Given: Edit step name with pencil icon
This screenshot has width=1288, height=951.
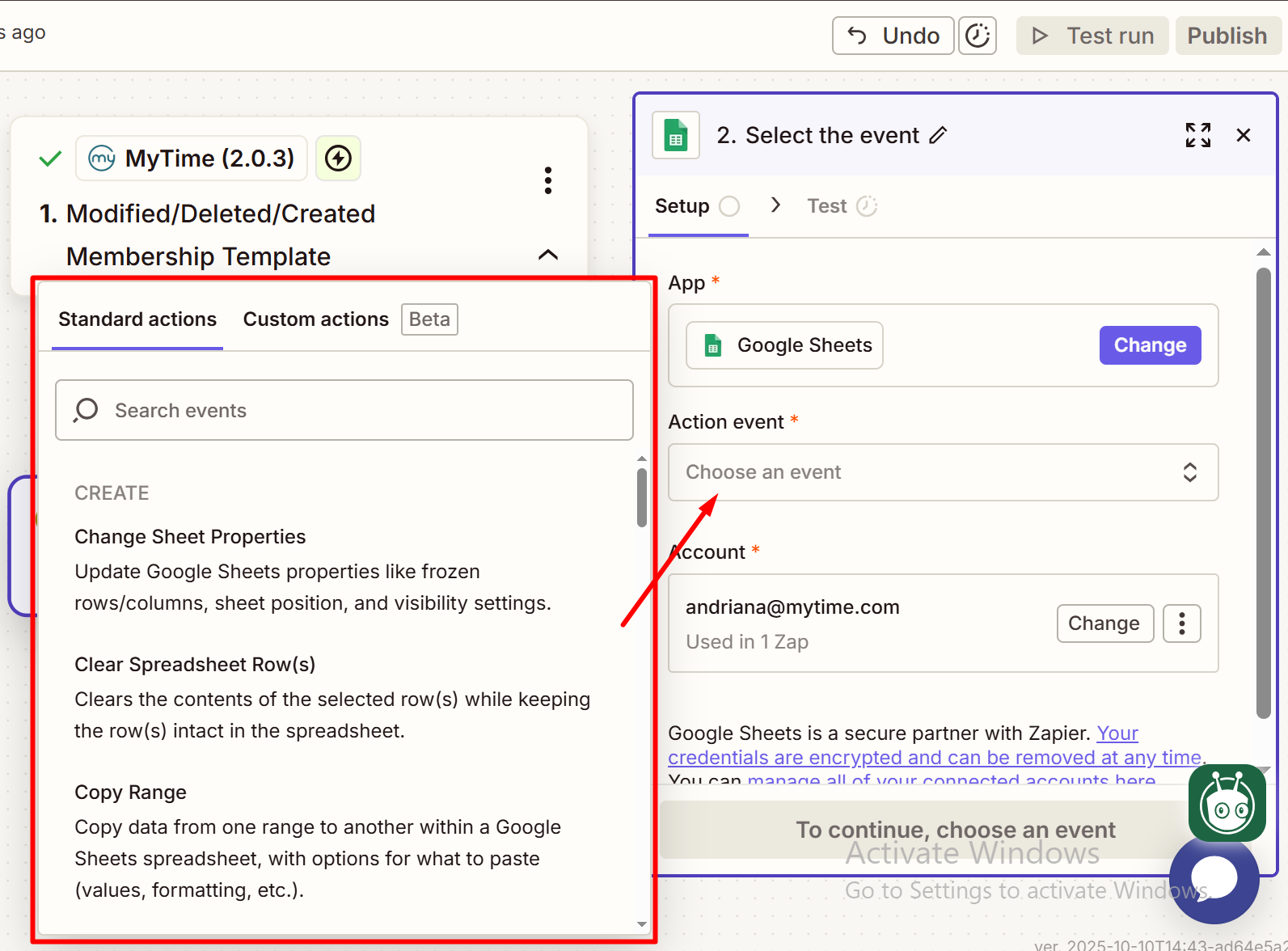Looking at the screenshot, I should point(938,135).
